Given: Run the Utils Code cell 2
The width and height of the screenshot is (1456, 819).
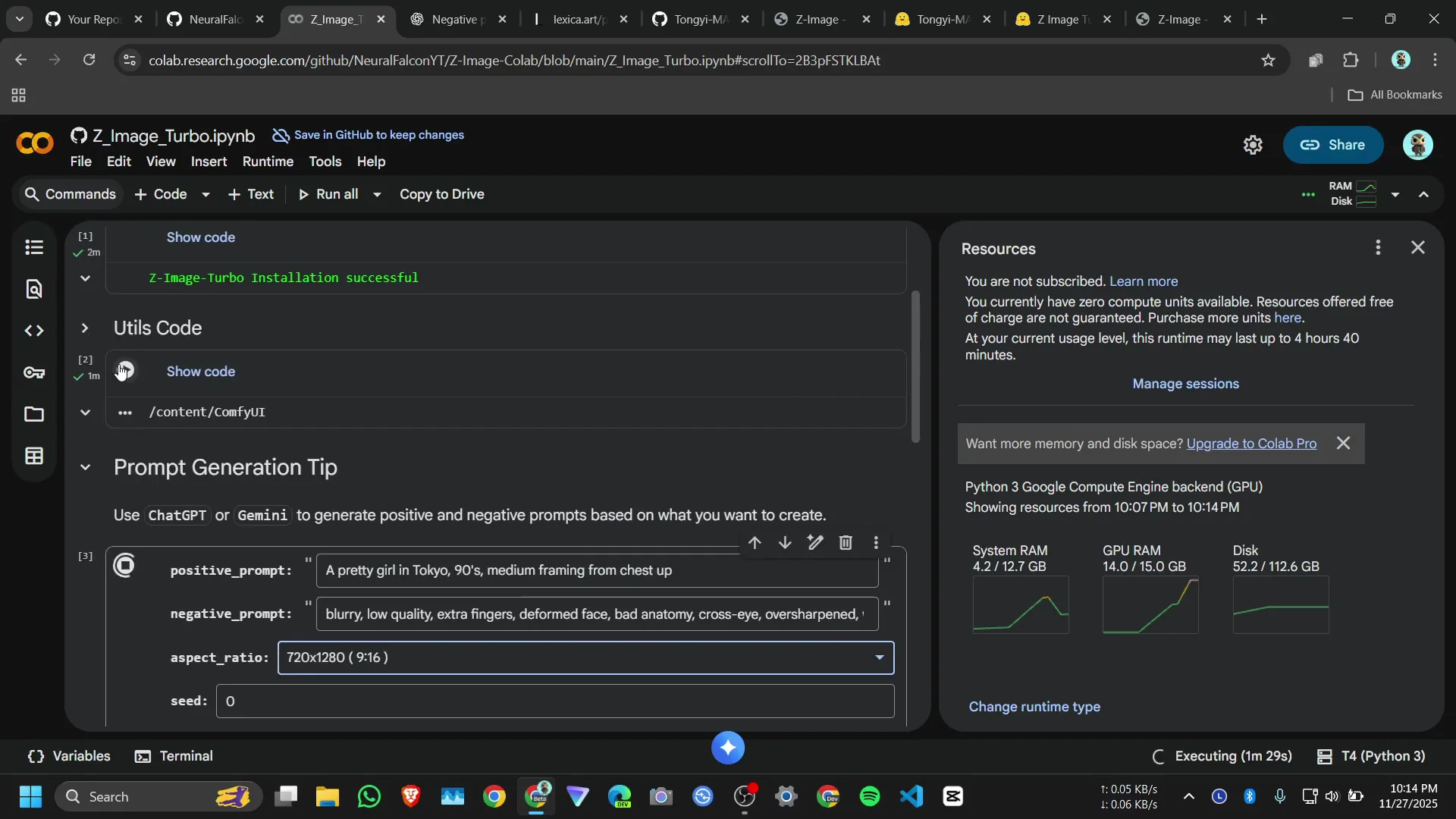Looking at the screenshot, I should (x=125, y=371).
